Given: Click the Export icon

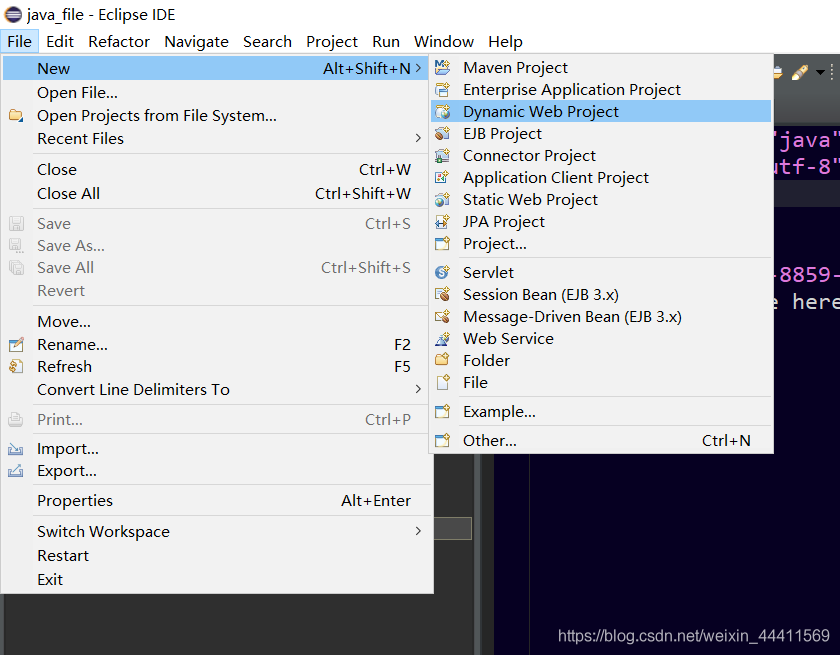Looking at the screenshot, I should click(16, 471).
